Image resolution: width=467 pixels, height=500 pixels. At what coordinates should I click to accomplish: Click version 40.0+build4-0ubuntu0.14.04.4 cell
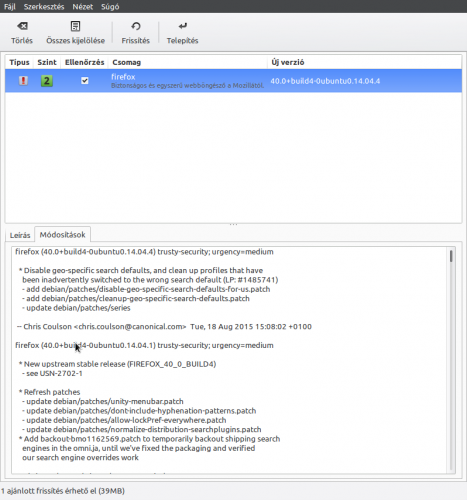(x=325, y=81)
